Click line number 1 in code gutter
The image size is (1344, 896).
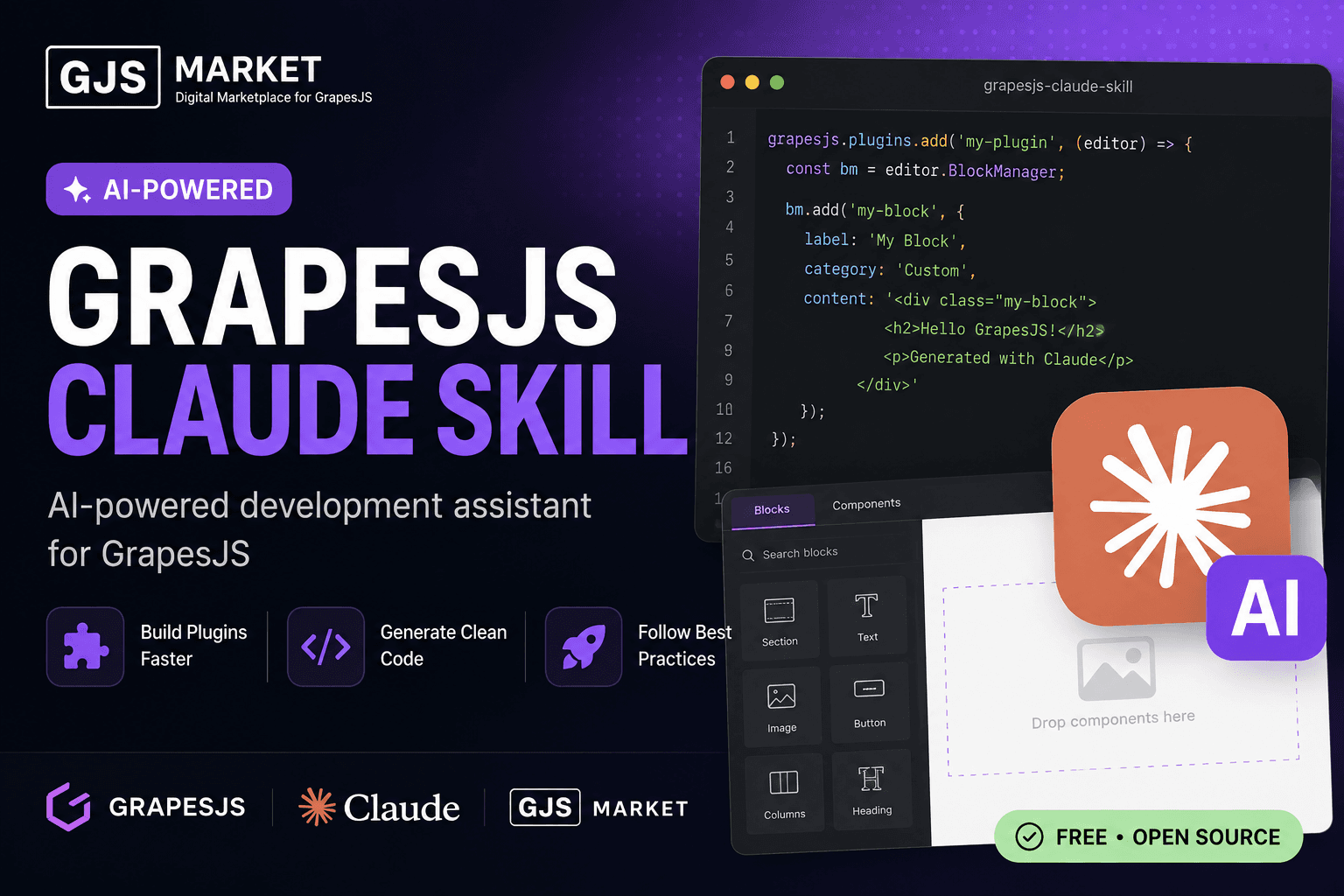[731, 138]
